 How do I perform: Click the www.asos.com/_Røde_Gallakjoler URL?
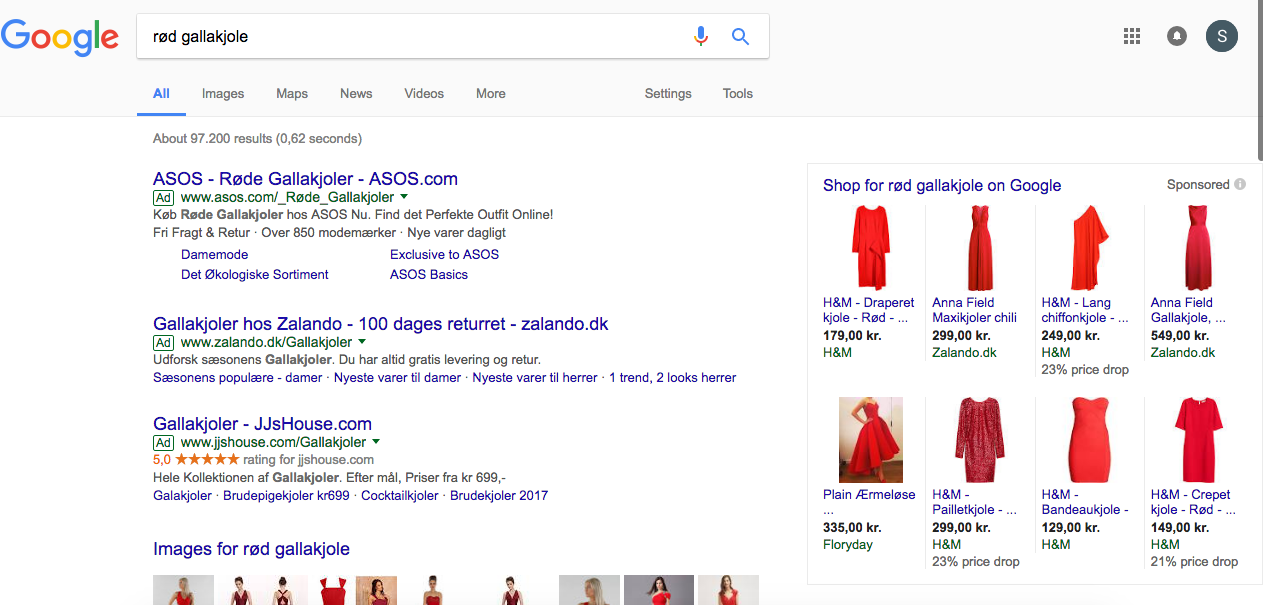[287, 198]
